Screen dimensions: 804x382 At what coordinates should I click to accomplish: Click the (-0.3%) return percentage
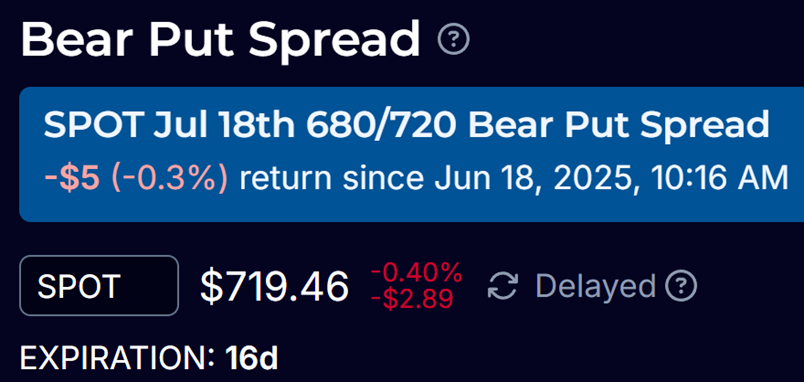coord(170,178)
